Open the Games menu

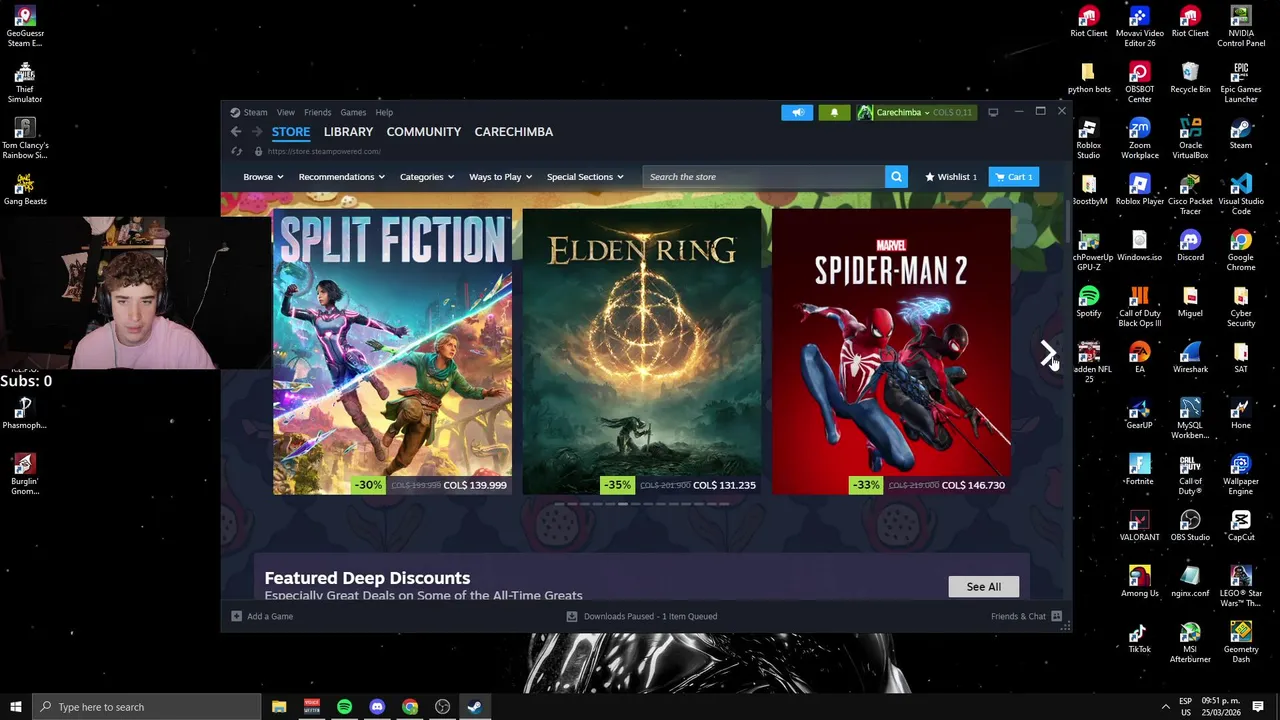click(x=353, y=112)
